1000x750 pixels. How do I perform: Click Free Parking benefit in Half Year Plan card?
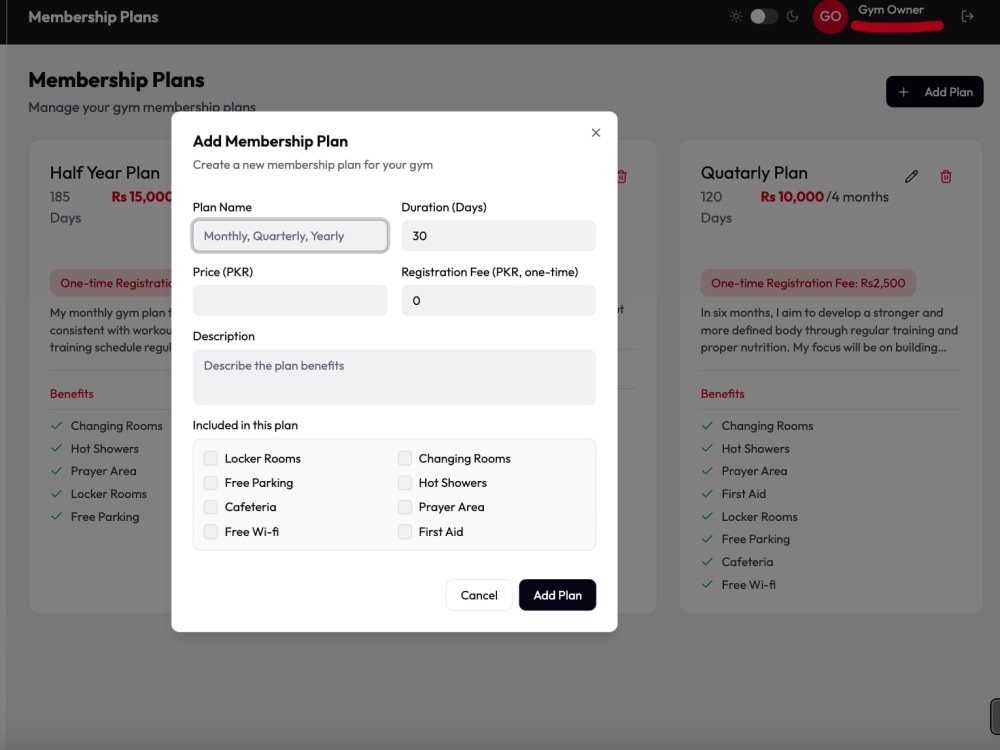(x=105, y=517)
